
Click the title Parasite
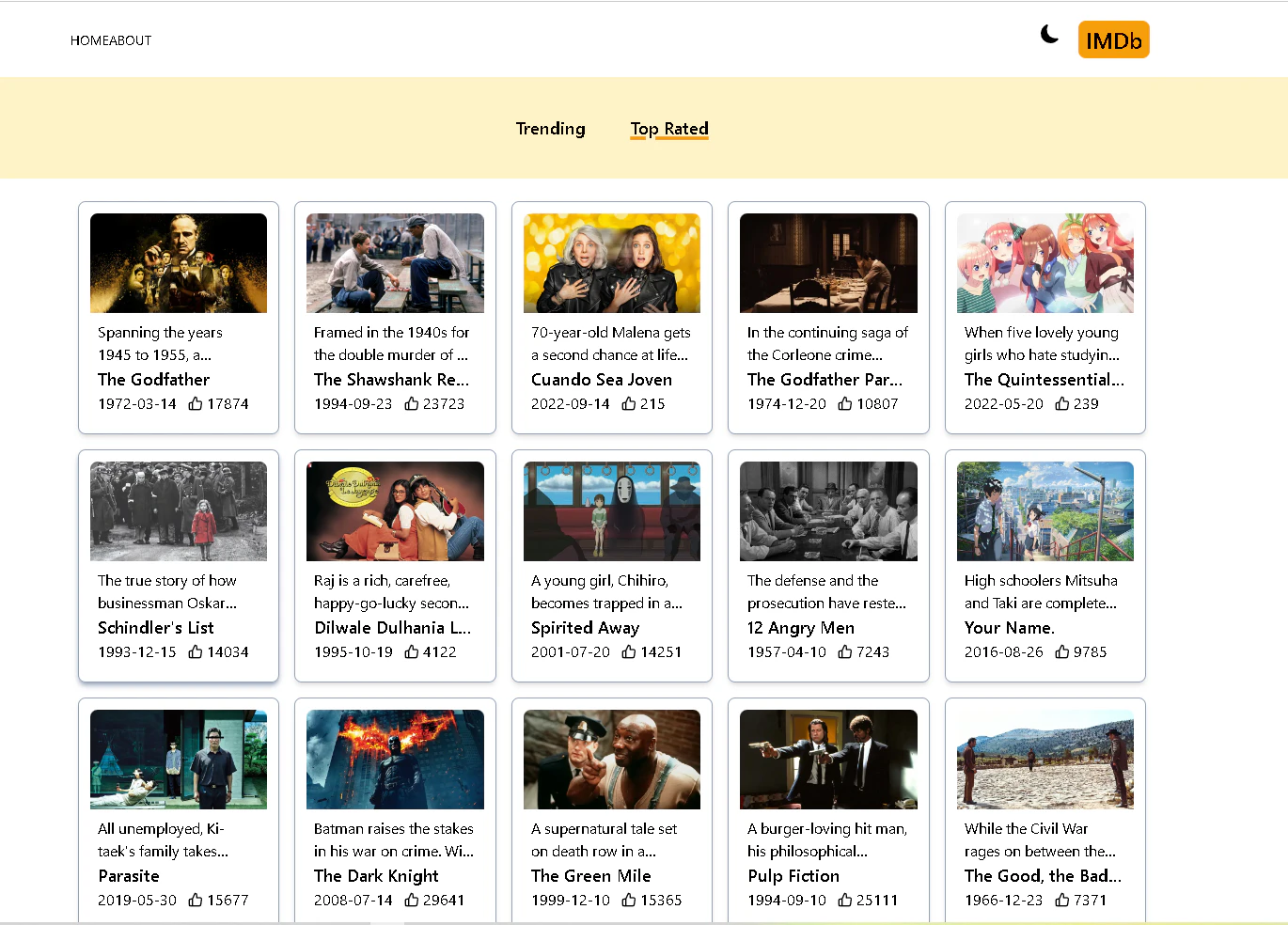[x=129, y=876]
